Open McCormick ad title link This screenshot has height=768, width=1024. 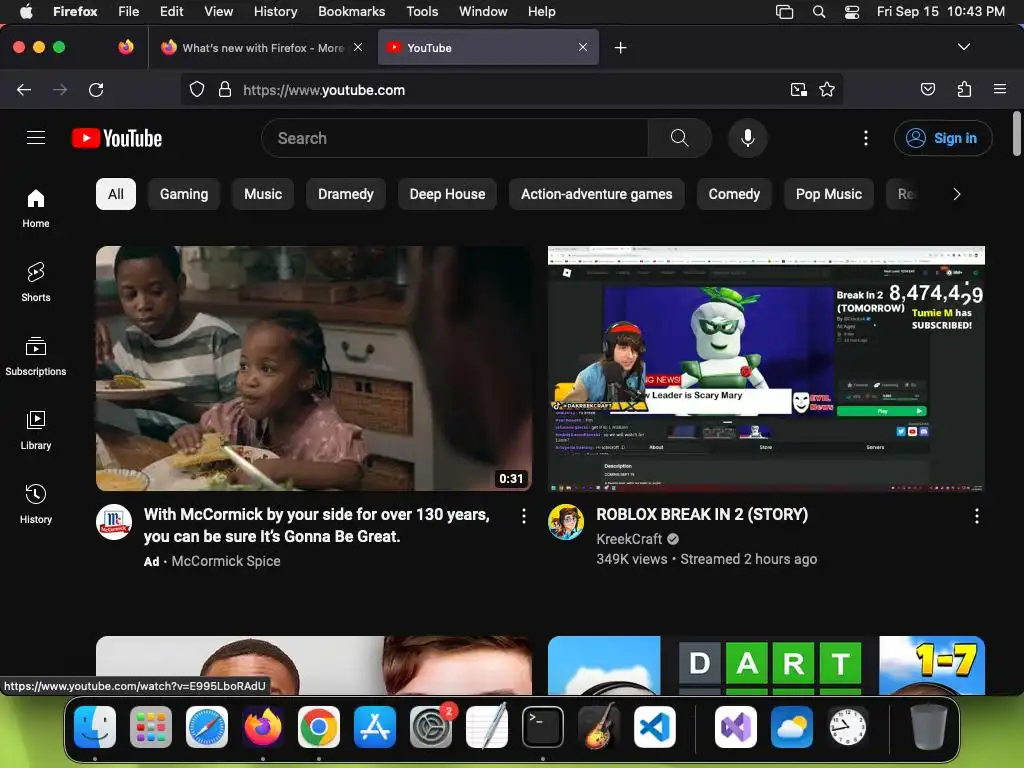click(317, 525)
